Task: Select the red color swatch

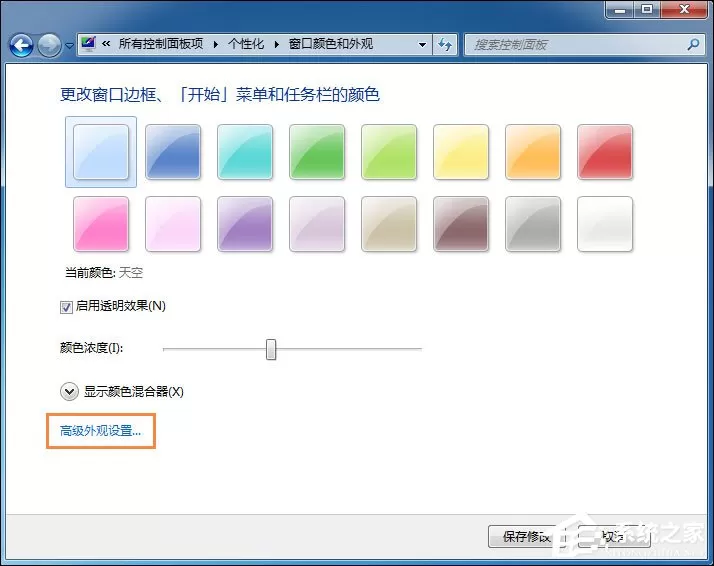Action: tap(605, 152)
